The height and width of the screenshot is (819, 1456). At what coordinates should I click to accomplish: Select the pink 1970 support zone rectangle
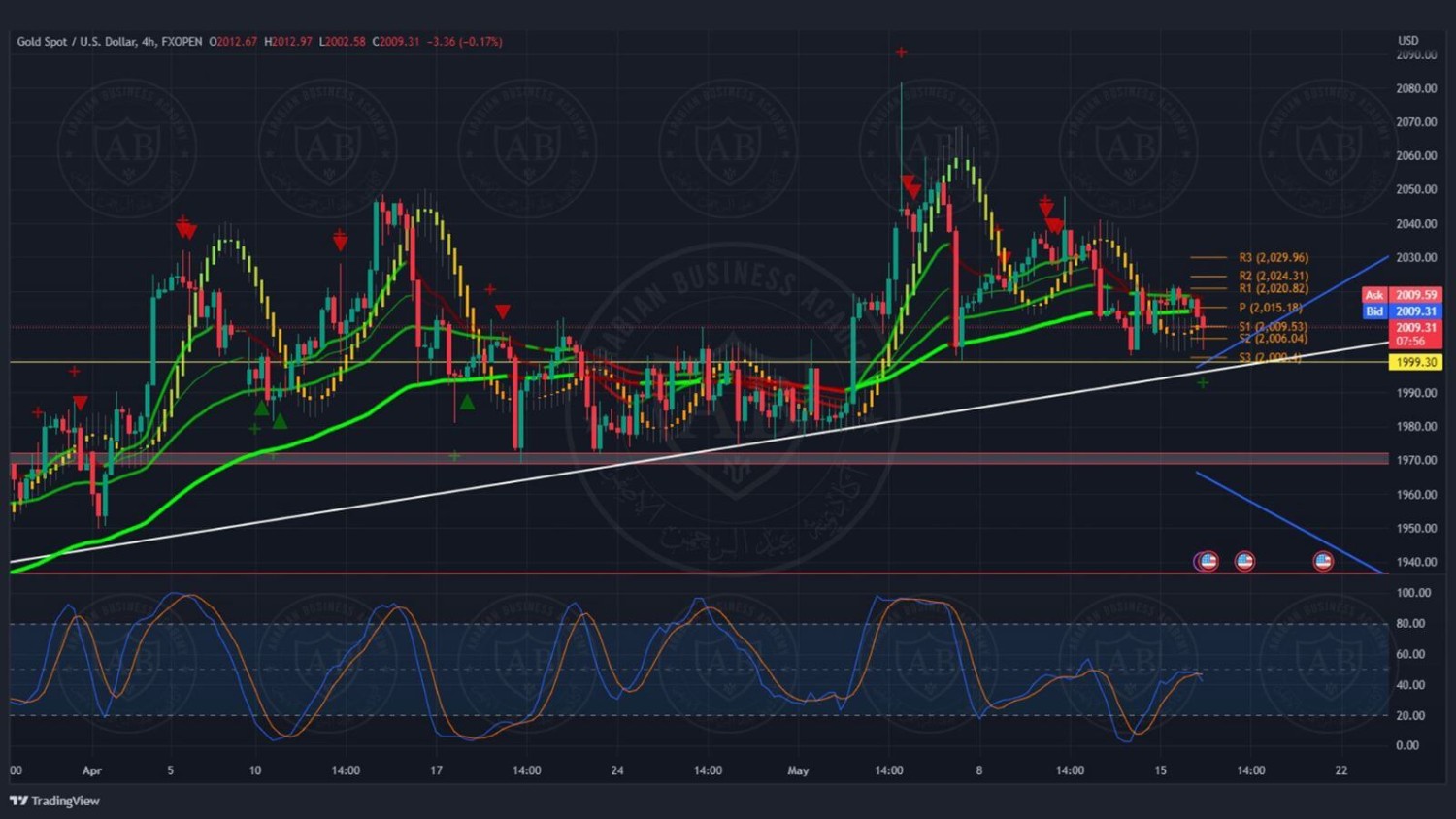coord(699,458)
